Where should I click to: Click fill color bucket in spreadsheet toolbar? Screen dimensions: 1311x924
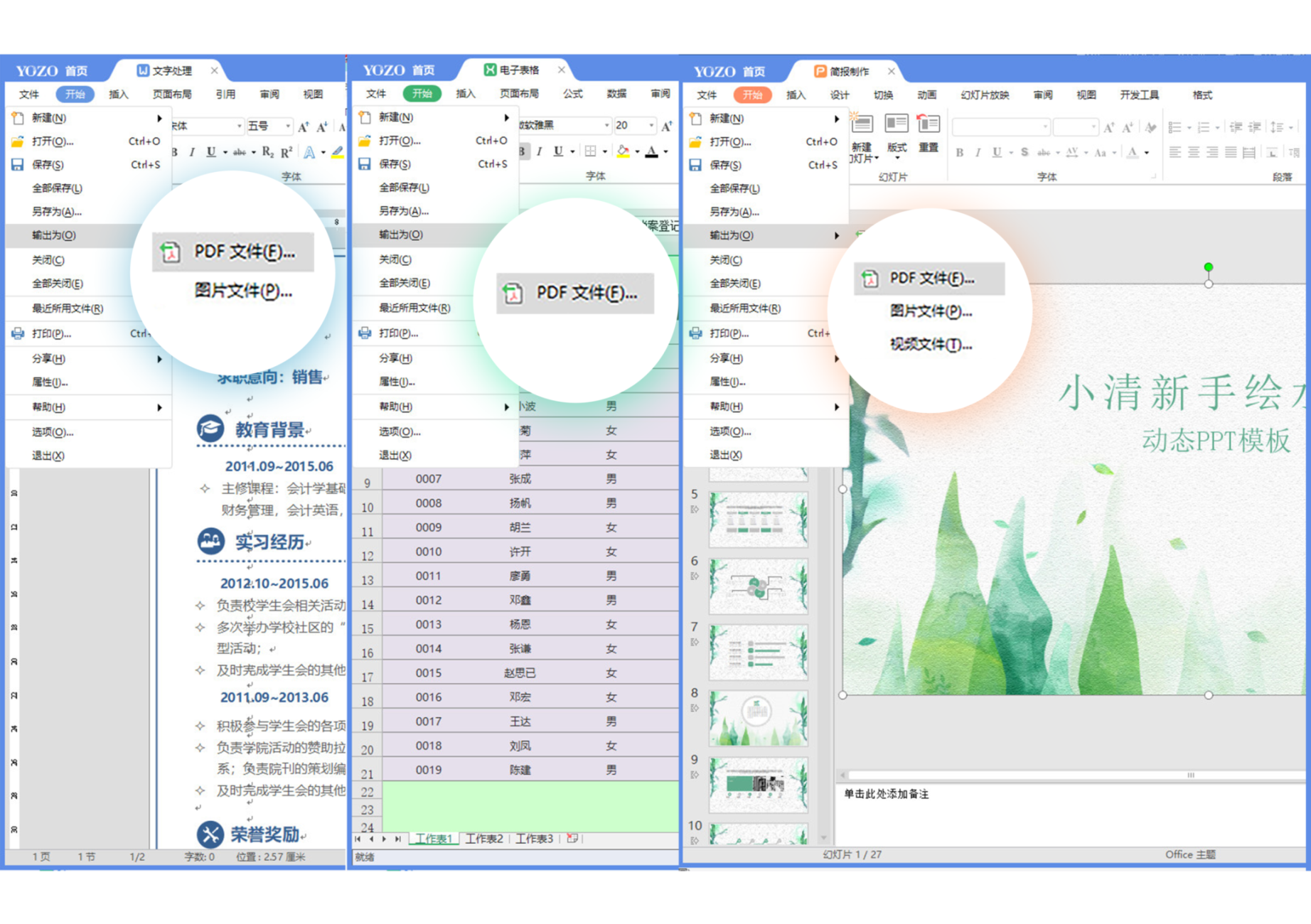624,151
